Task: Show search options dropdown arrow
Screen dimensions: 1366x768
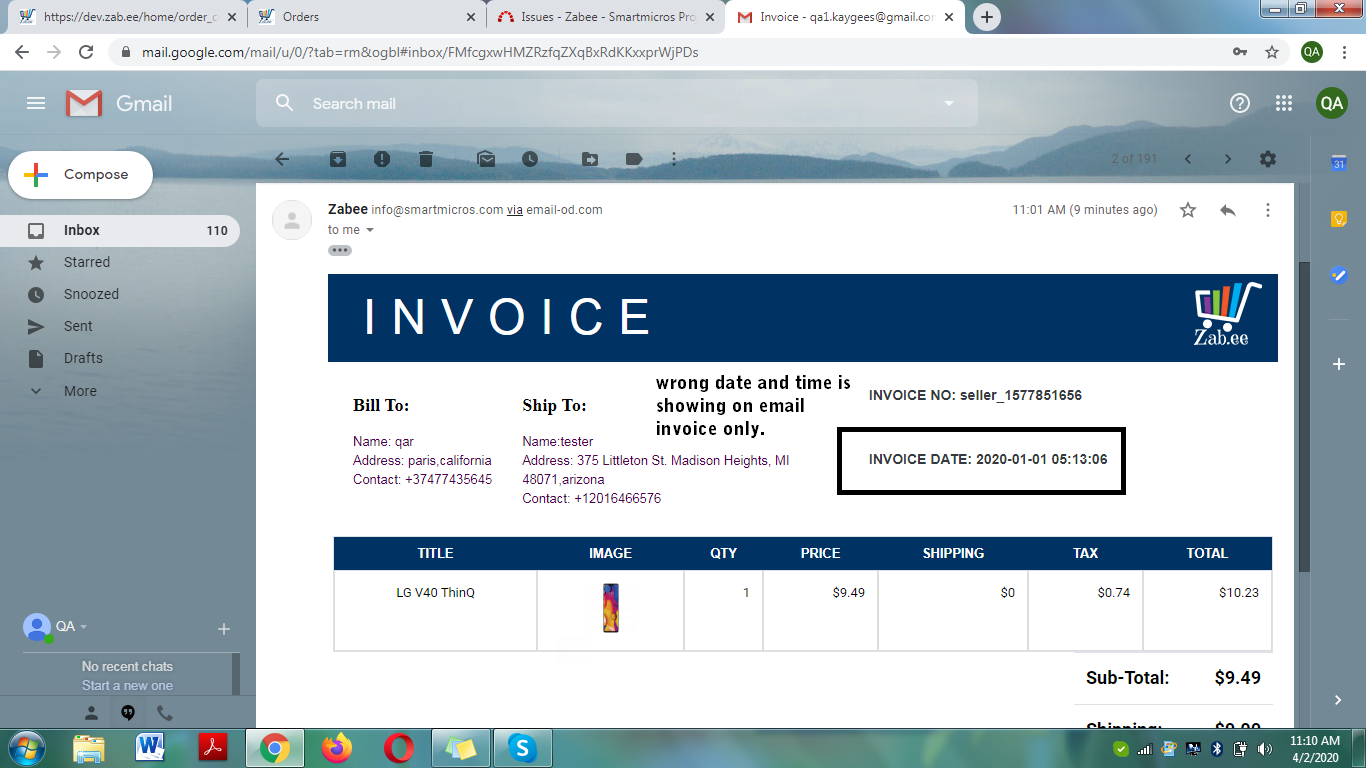Action: [x=949, y=103]
